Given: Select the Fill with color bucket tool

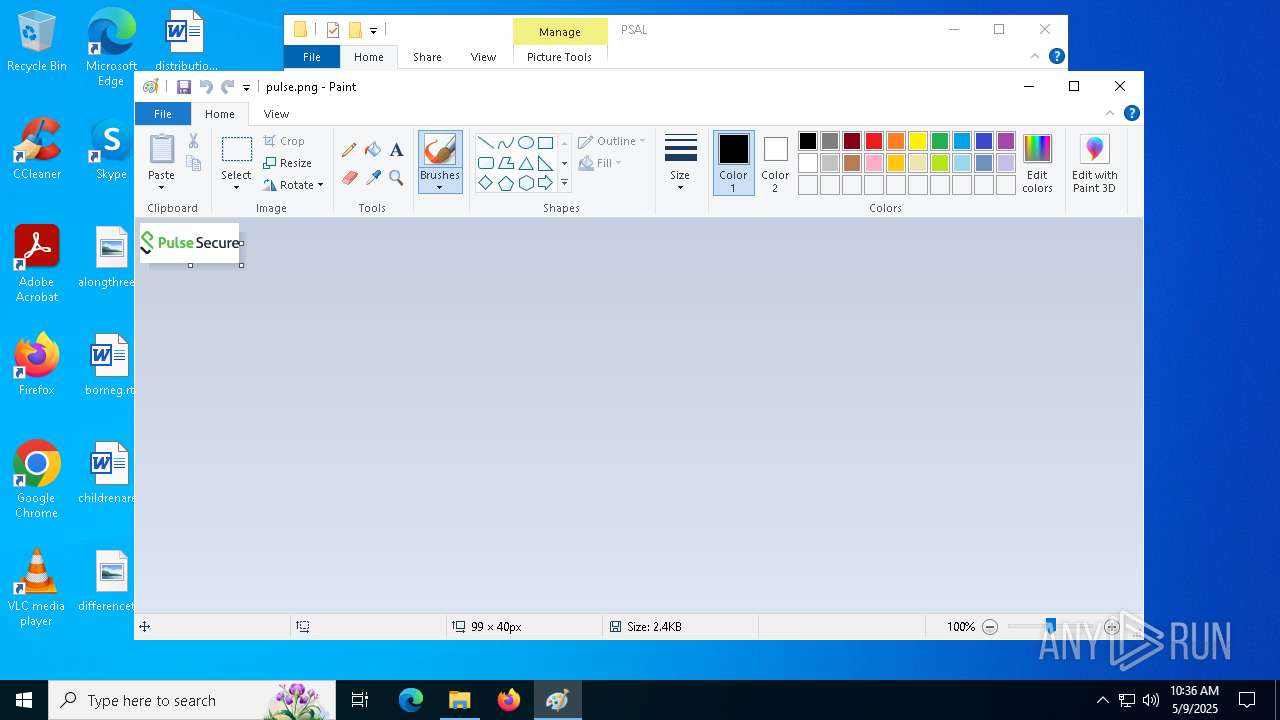Looking at the screenshot, I should point(373,150).
